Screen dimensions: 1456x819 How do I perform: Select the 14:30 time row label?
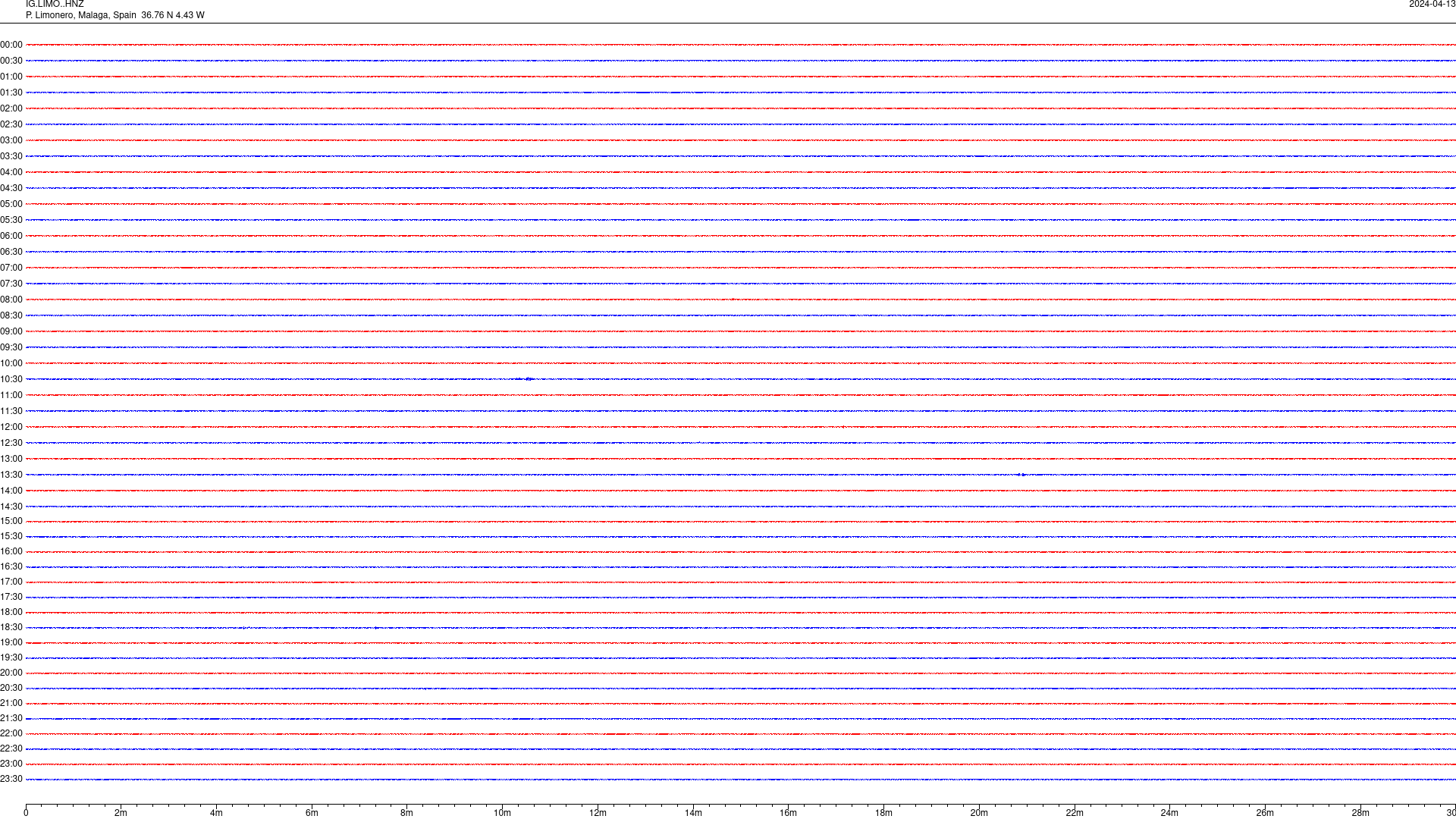point(11,507)
